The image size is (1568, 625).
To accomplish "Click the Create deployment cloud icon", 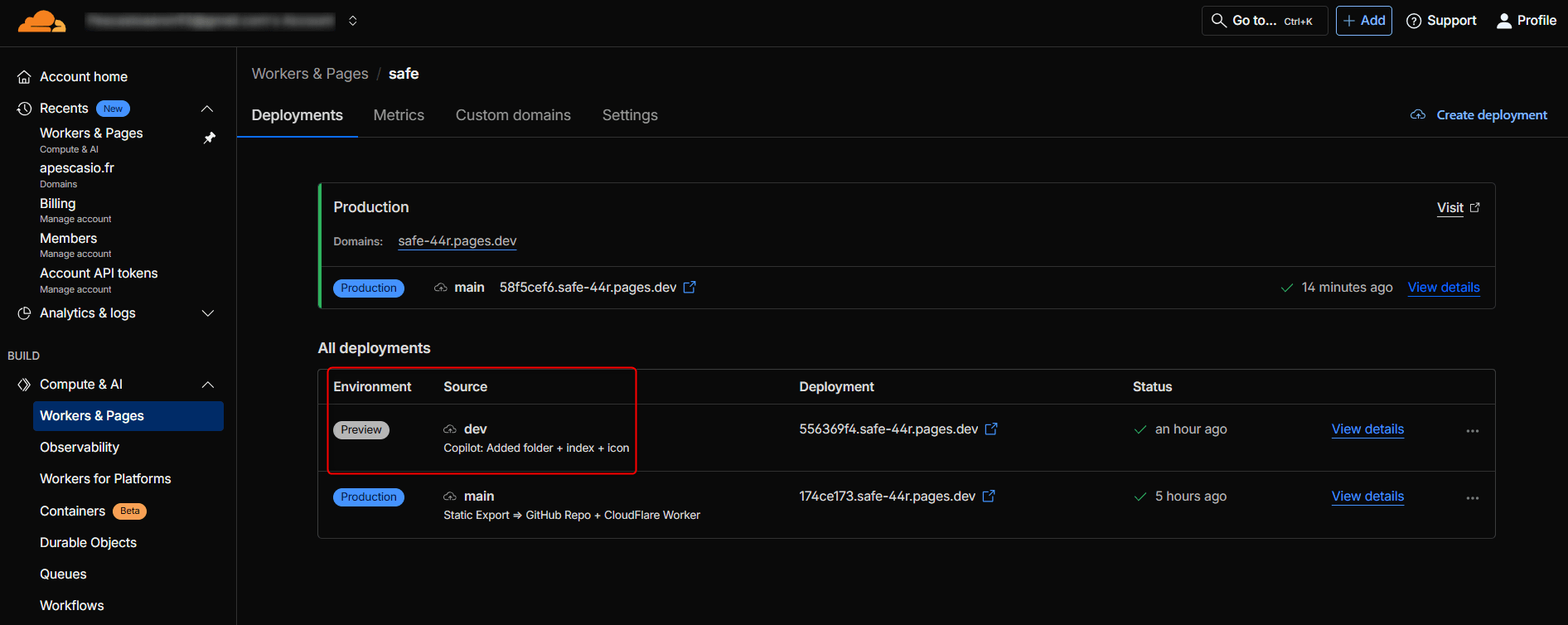I will (x=1418, y=115).
